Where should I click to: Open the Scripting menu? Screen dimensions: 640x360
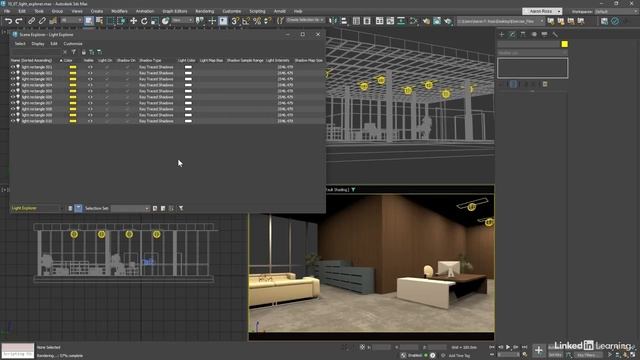[x=257, y=11]
